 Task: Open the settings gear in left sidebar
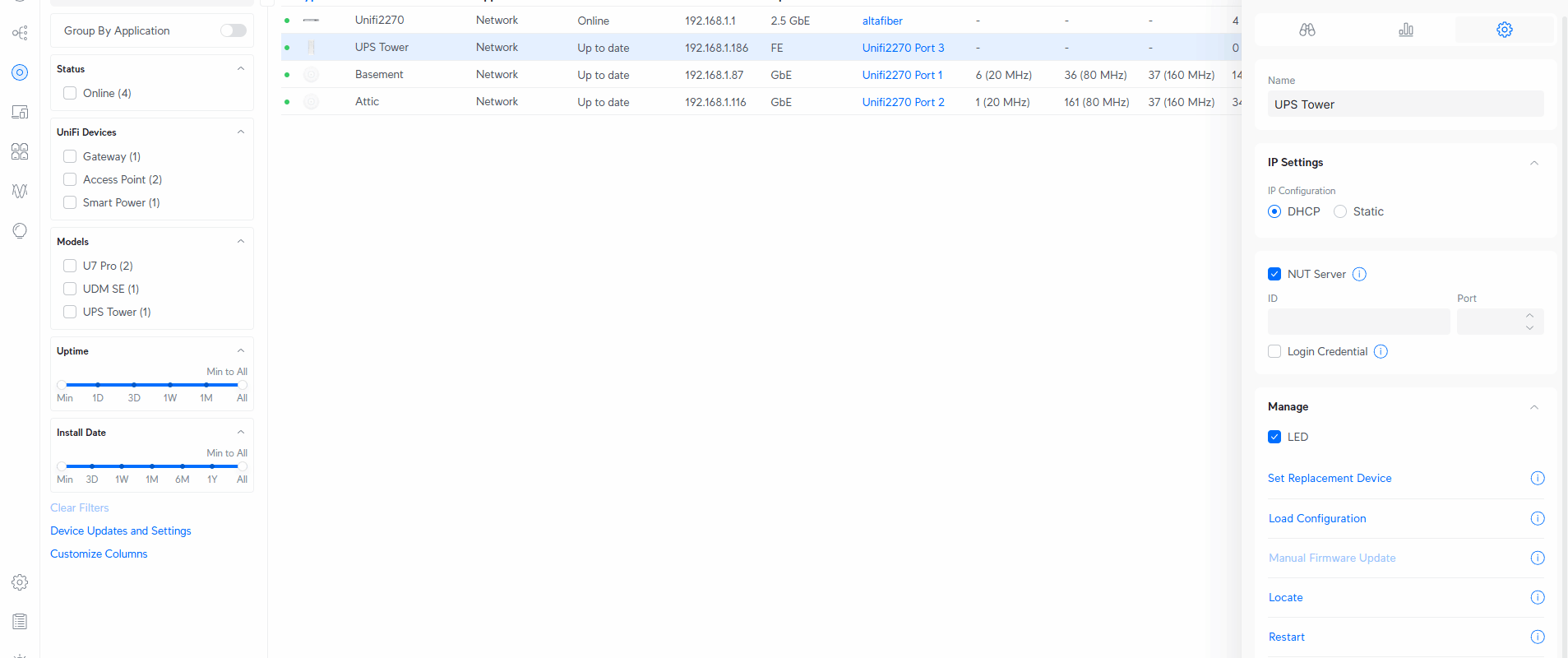click(x=20, y=582)
